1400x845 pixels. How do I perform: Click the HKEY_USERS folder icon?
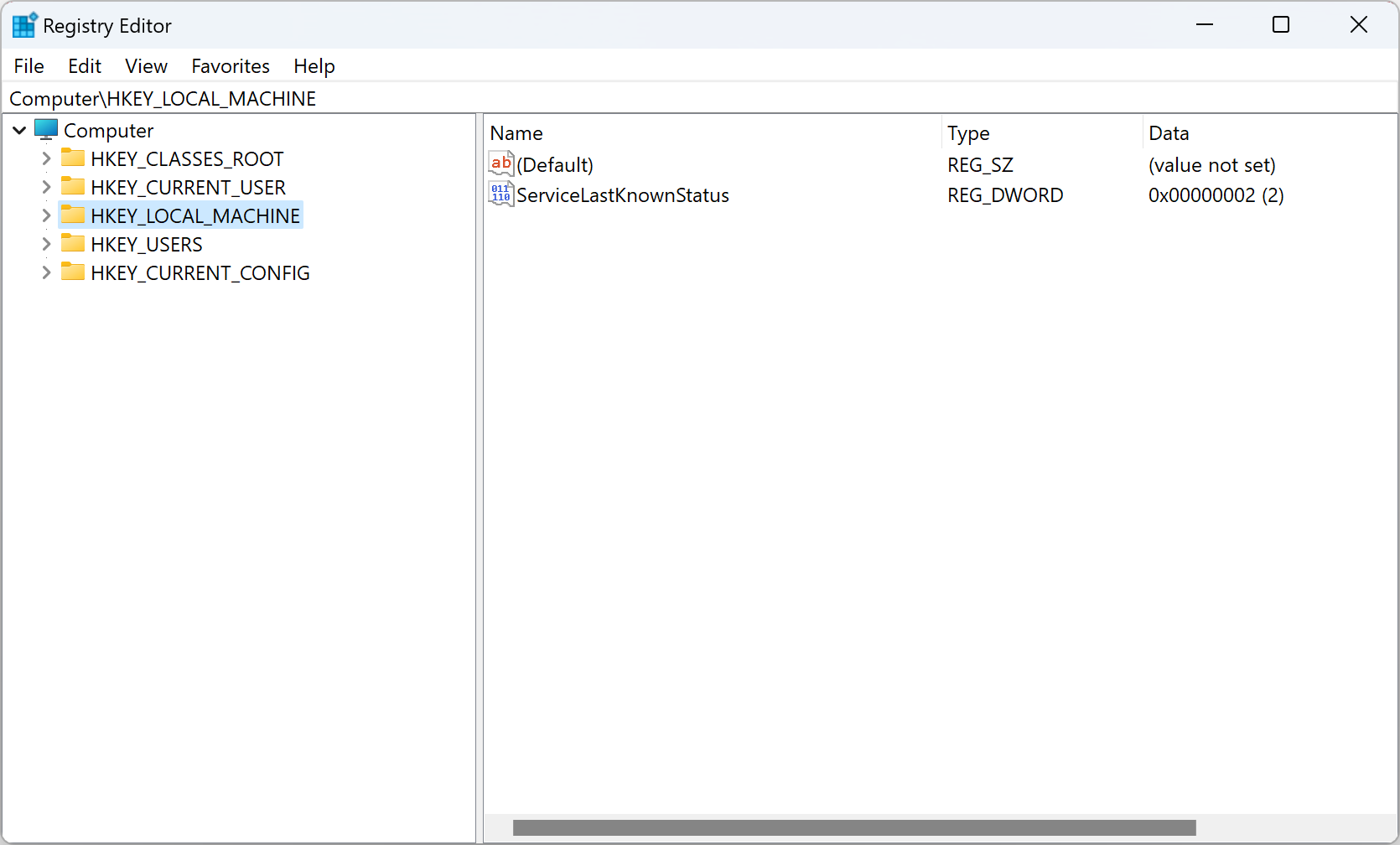74,244
